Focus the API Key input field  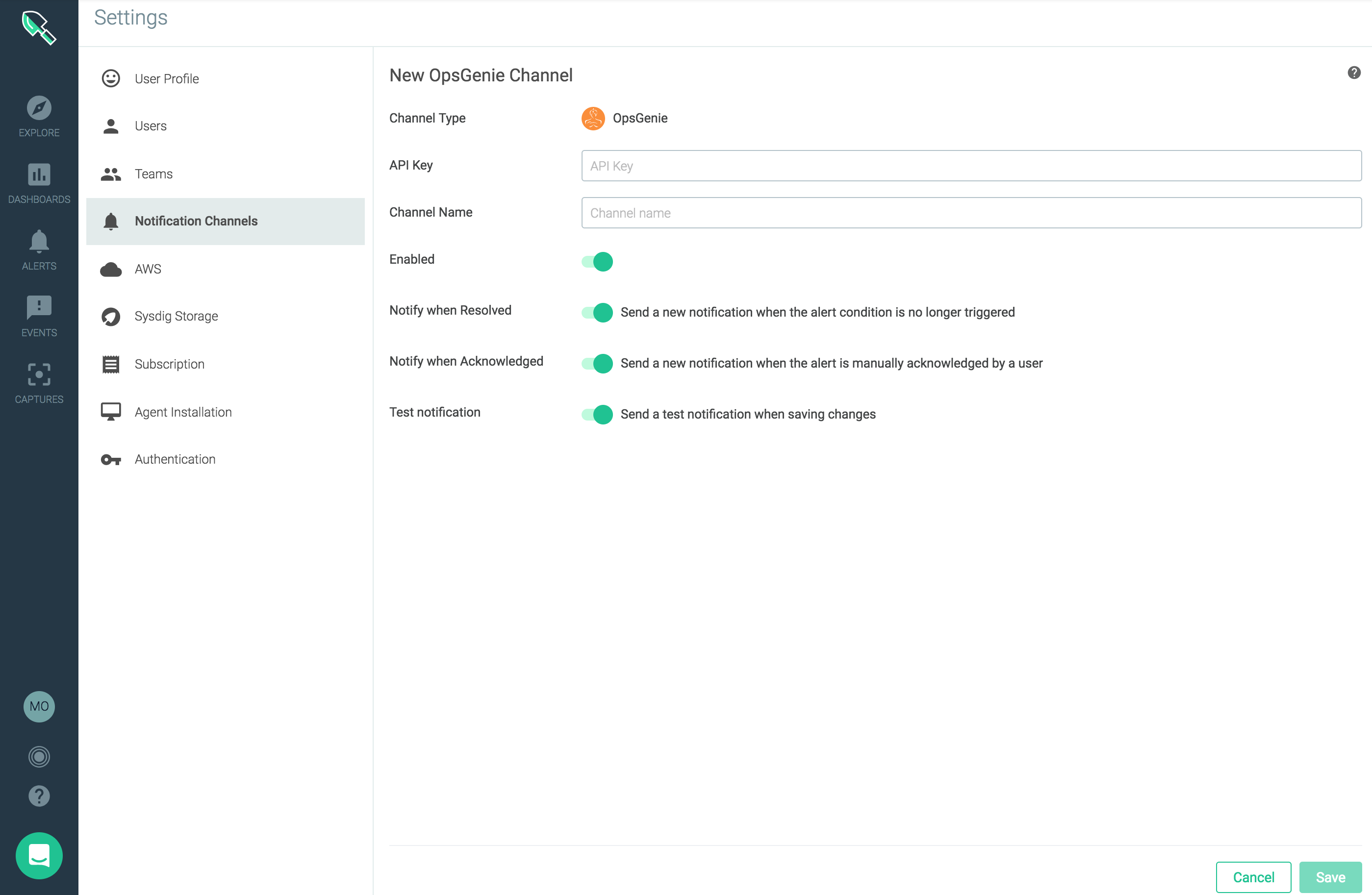coord(971,166)
